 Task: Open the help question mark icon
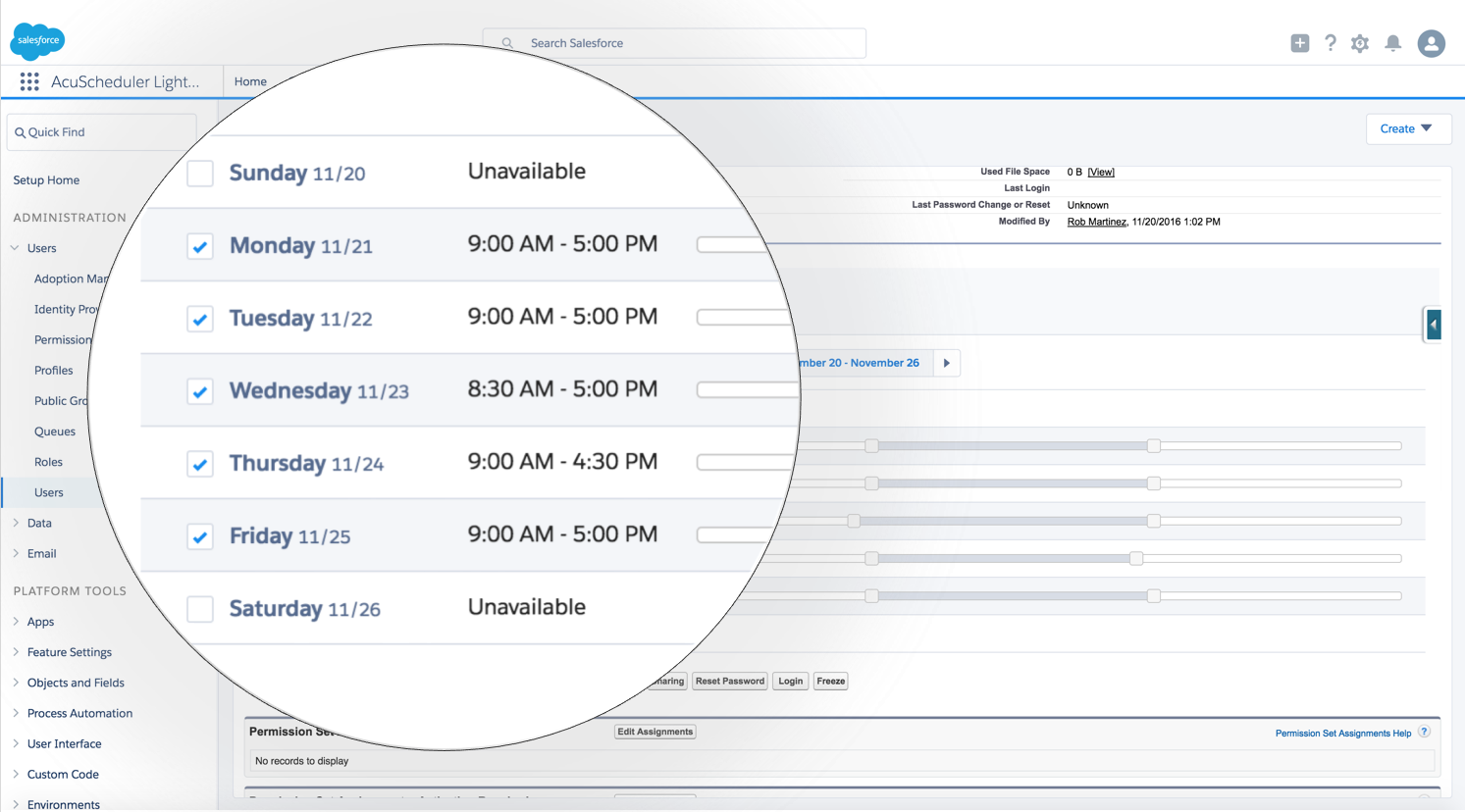pos(1330,43)
